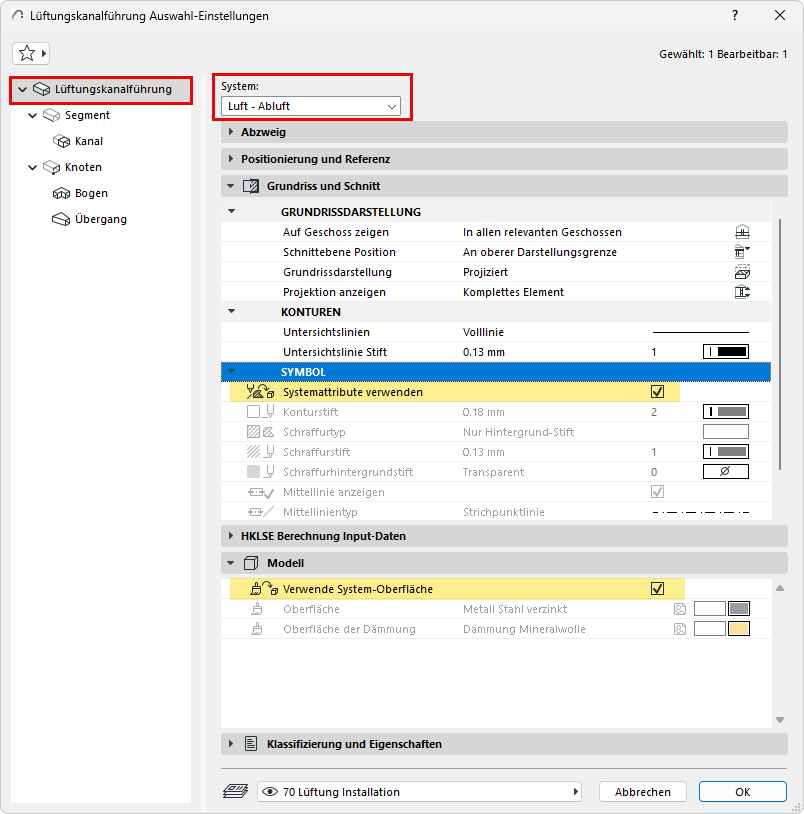Screen dimensions: 804x814
Task: Expand the Abzweig panel
Action: (x=231, y=132)
